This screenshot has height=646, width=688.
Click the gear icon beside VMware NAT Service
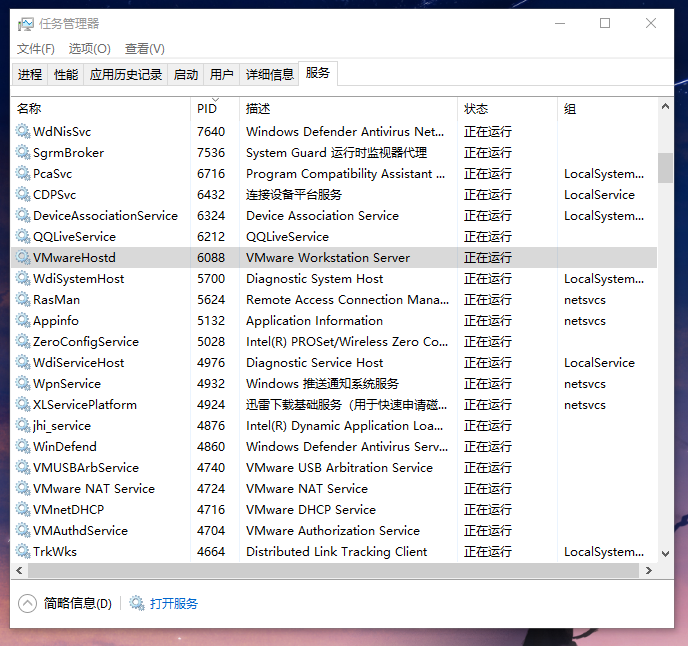click(23, 488)
